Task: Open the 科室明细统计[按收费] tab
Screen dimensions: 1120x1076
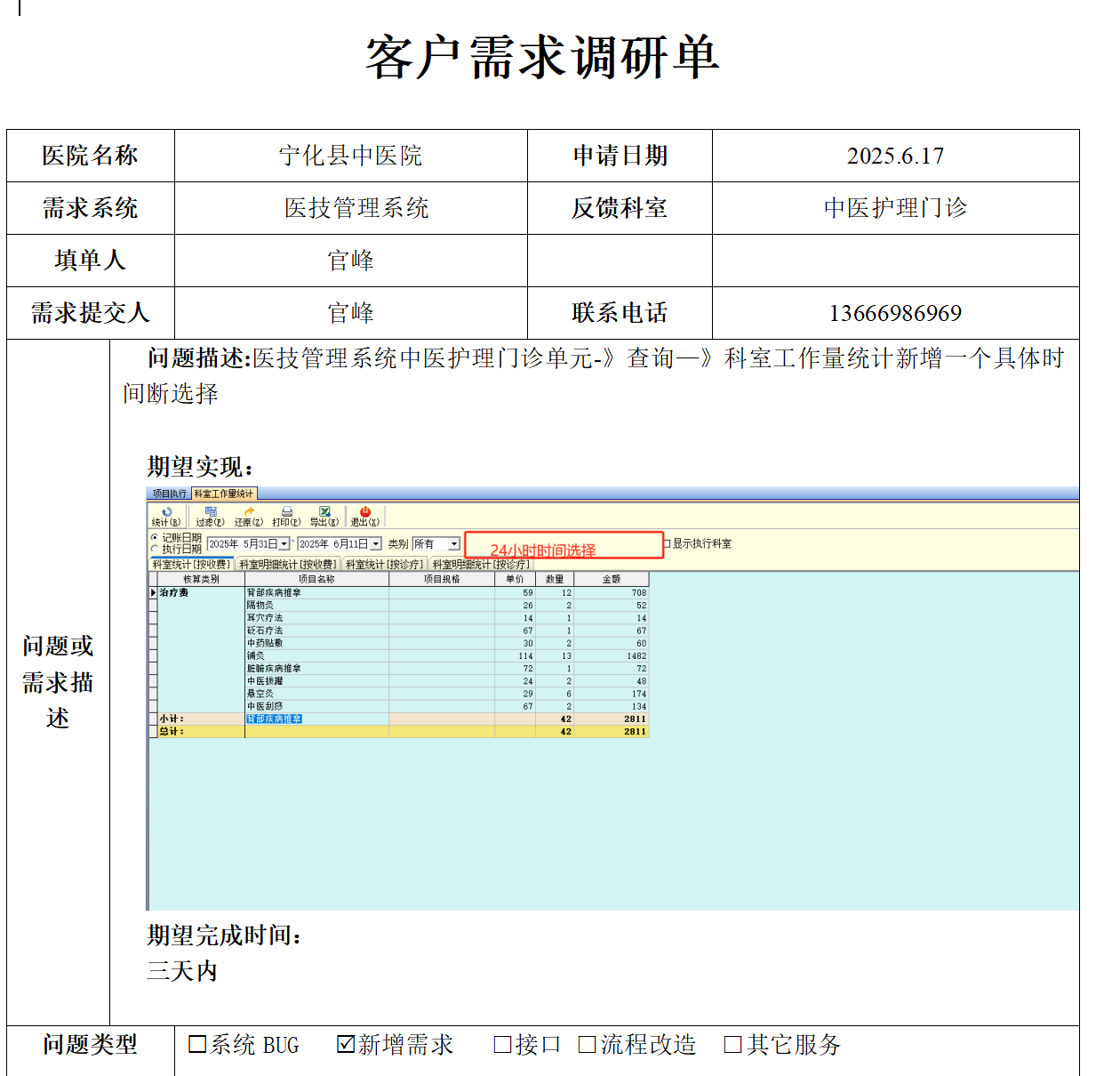Action: click(288, 565)
